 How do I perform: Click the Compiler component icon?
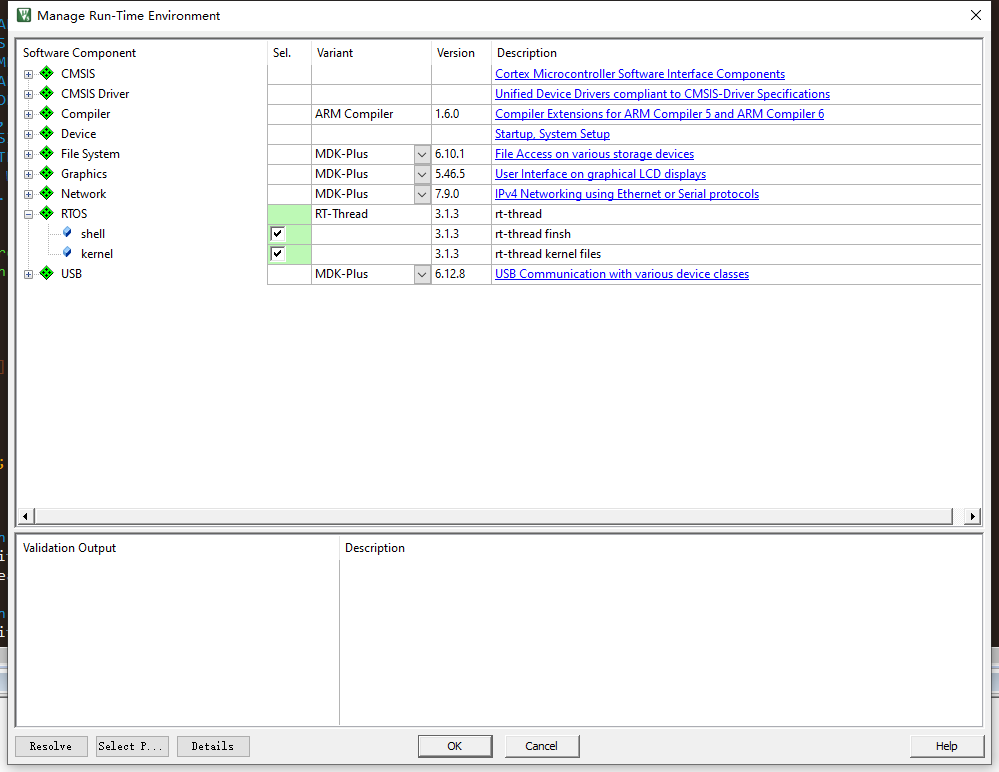[x=46, y=113]
